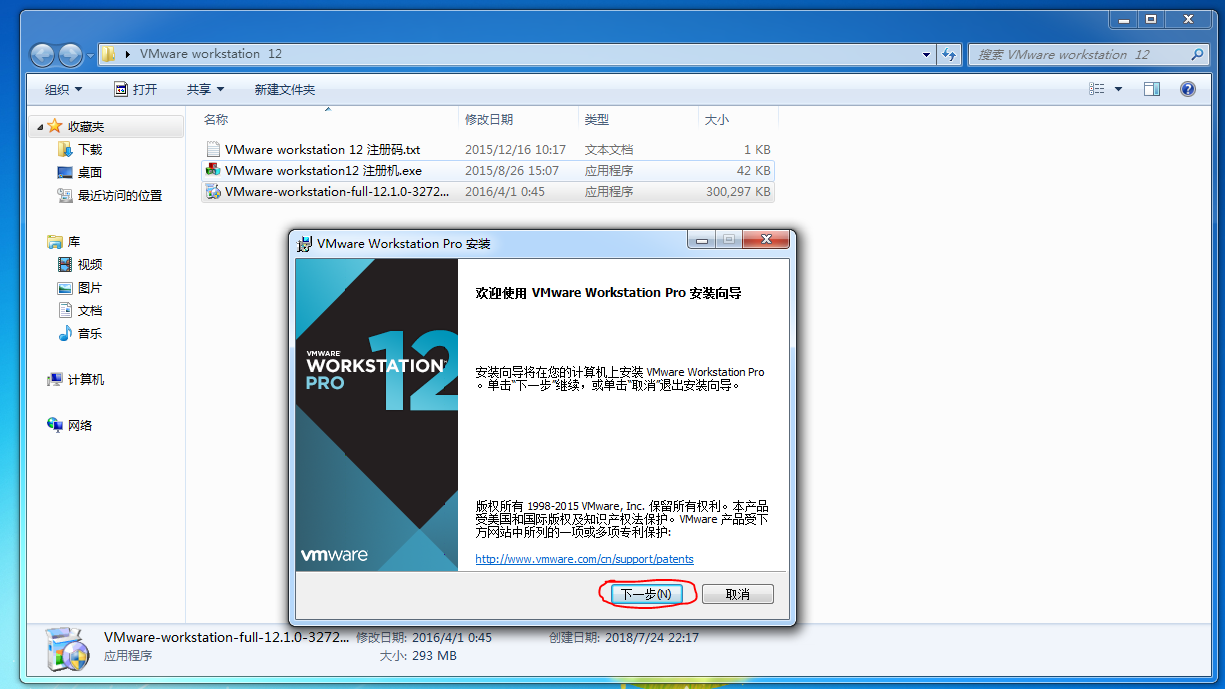Select 计算机 in the navigation pane
1225x689 pixels.
click(x=86, y=380)
